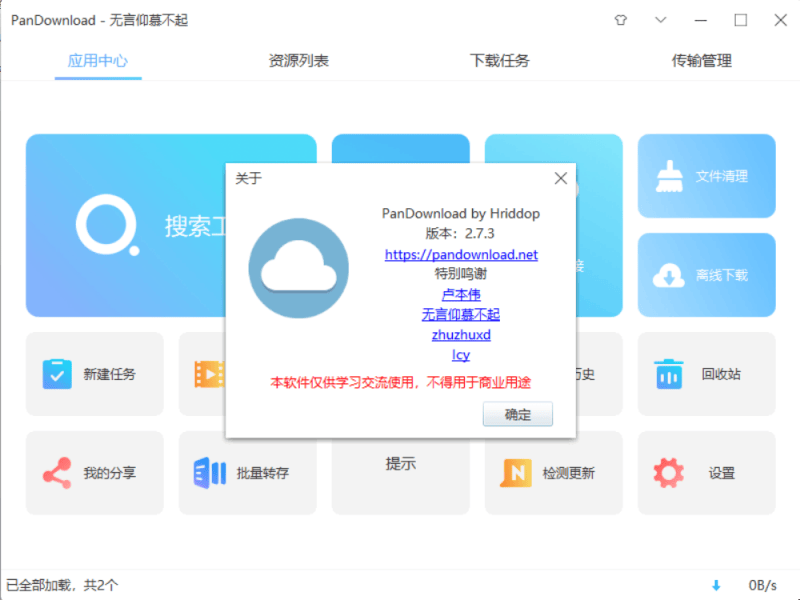Expand the title bar dropdown chevron
Image resolution: width=800 pixels, height=600 pixels.
(x=662, y=20)
